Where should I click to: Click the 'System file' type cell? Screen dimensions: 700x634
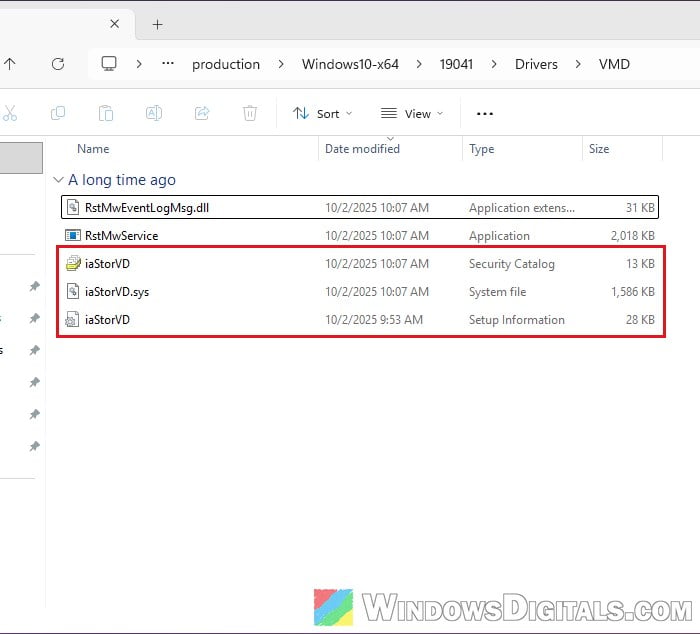497,292
